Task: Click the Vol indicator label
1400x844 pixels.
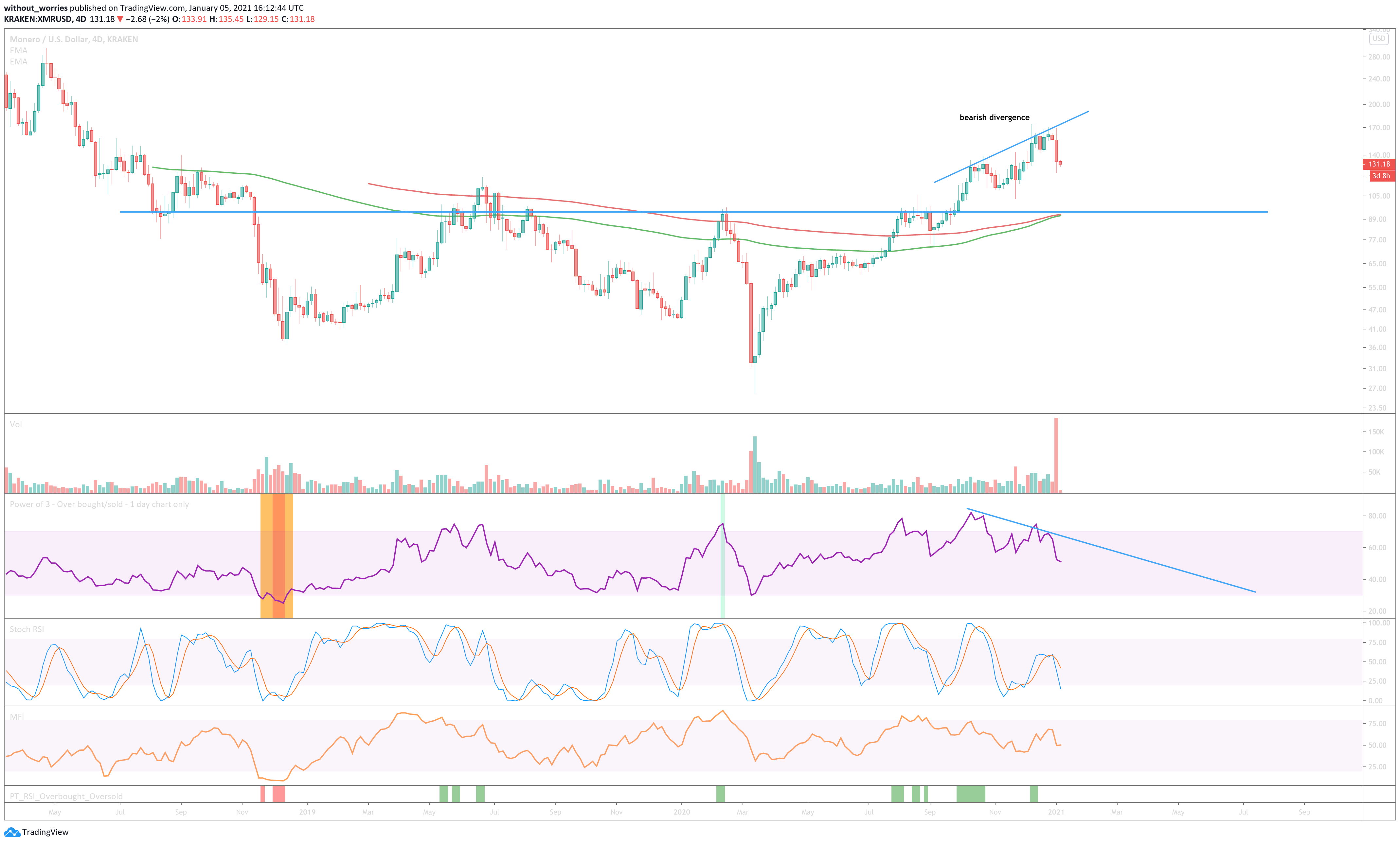Action: (16, 424)
